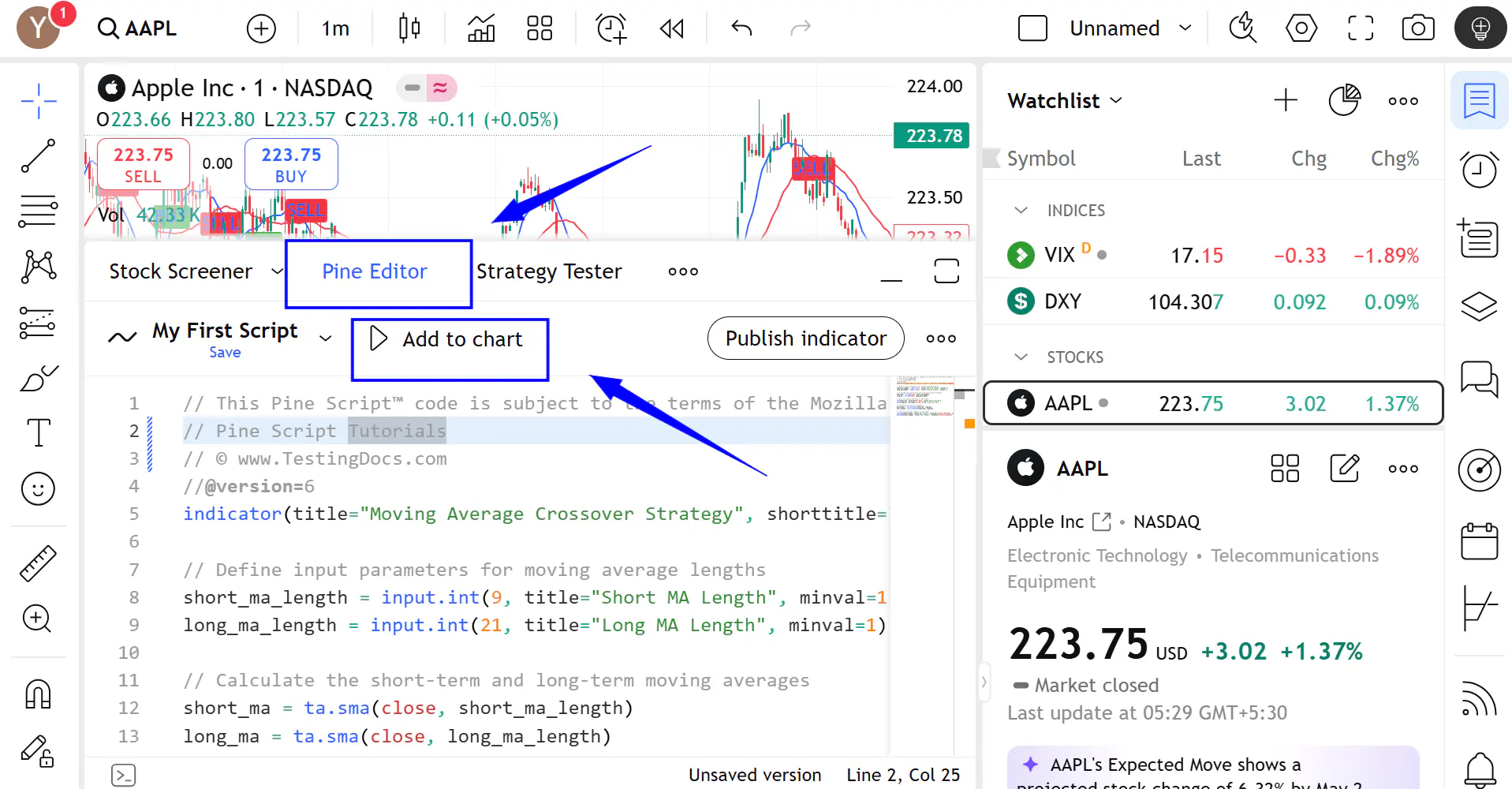Switch to the Pine Editor tab
The height and width of the screenshot is (789, 1512).
(375, 271)
